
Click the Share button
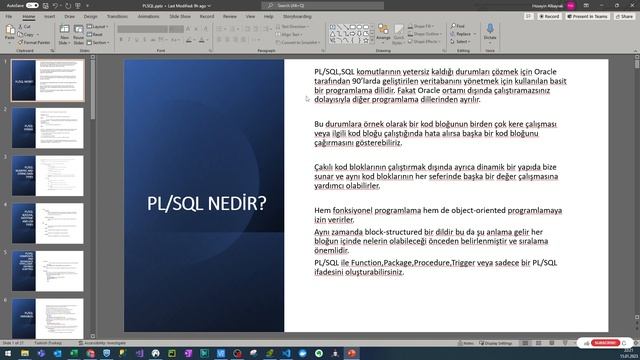coord(624,16)
